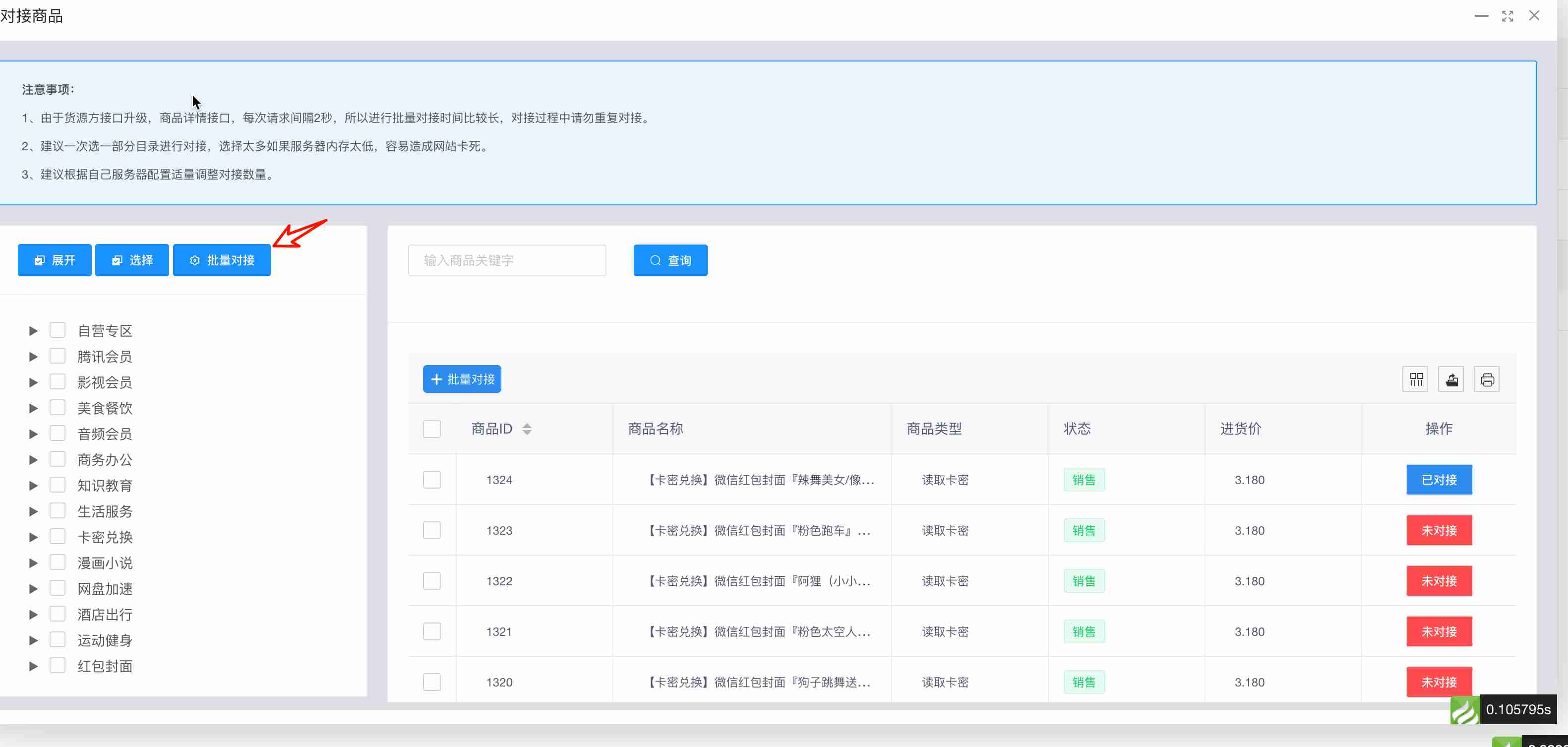Toggle the select-all header checkbox
This screenshot has height=747, width=1568.
pos(431,429)
